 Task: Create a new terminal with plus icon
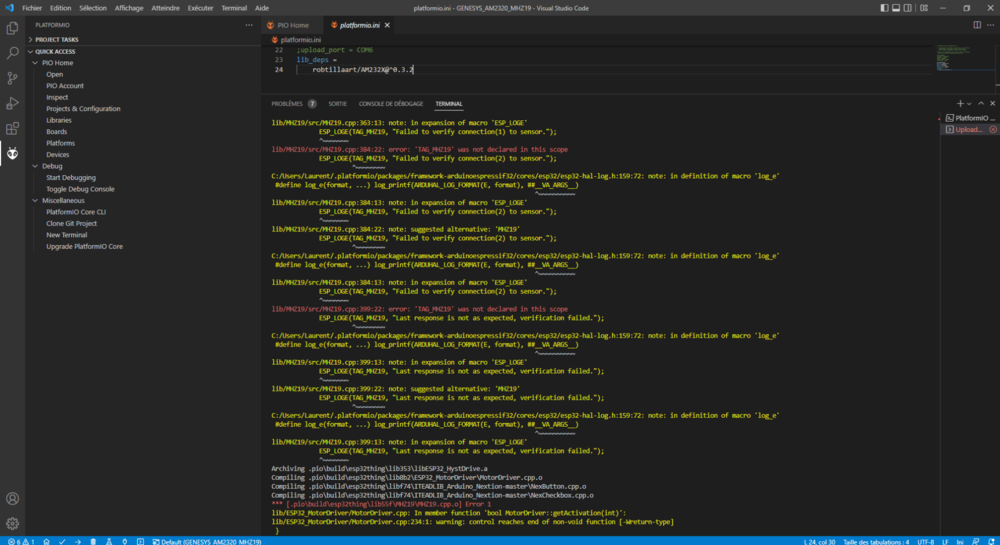(x=960, y=103)
